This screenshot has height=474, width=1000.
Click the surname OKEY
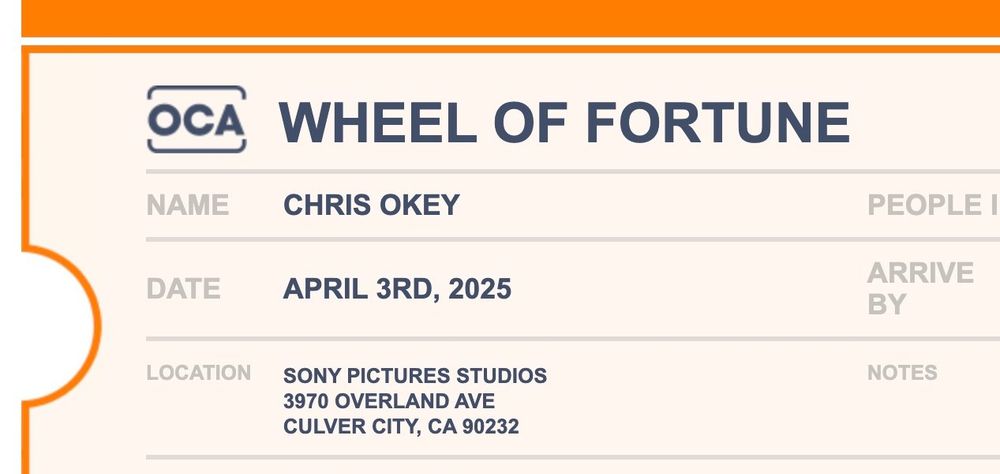point(420,205)
